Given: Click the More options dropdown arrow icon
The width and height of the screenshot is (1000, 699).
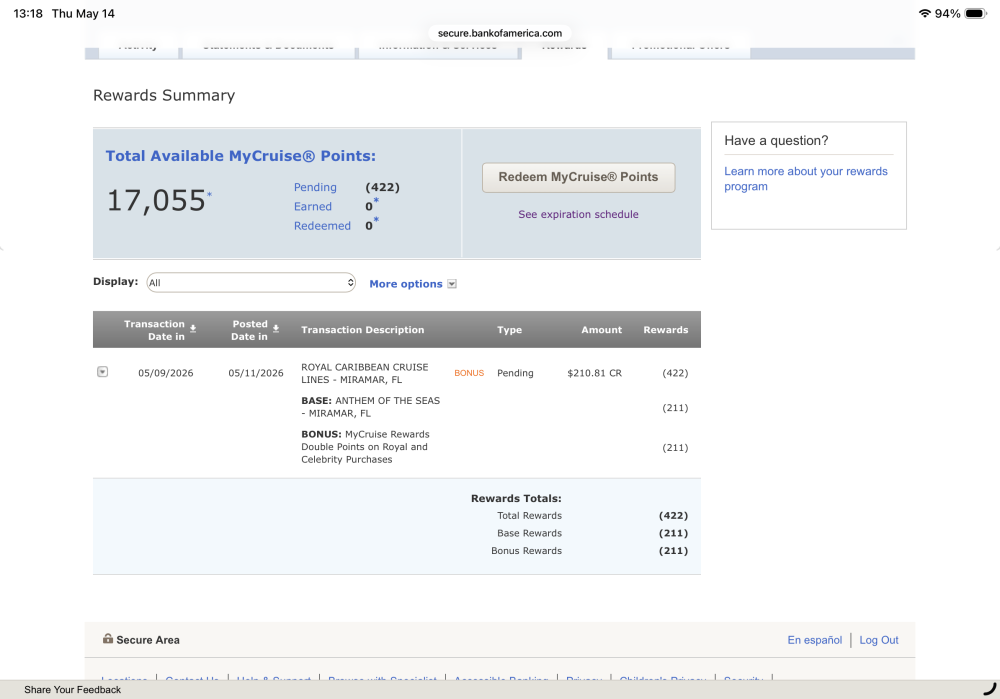Looking at the screenshot, I should point(452,284).
